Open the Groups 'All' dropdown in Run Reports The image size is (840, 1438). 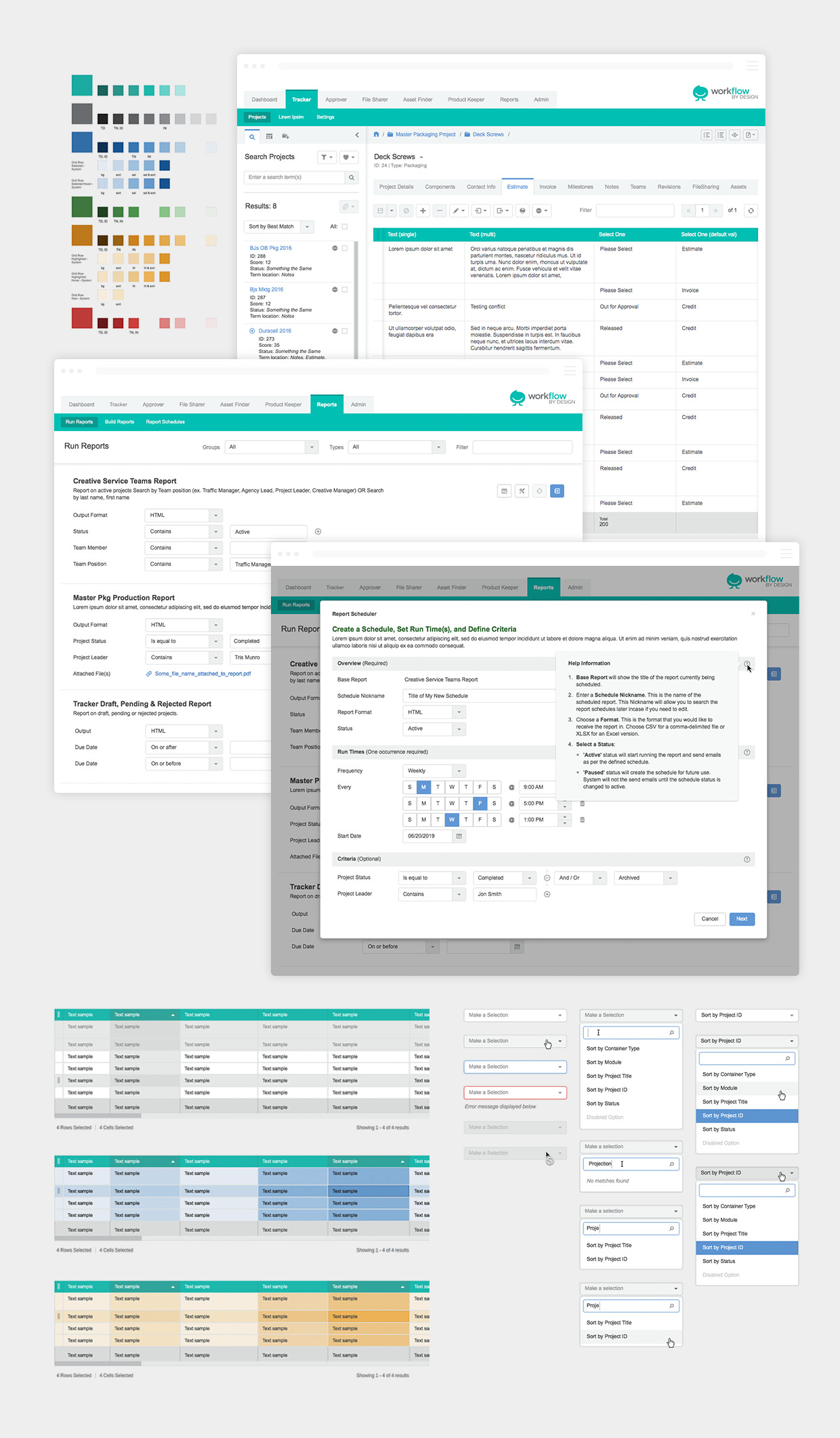(272, 447)
